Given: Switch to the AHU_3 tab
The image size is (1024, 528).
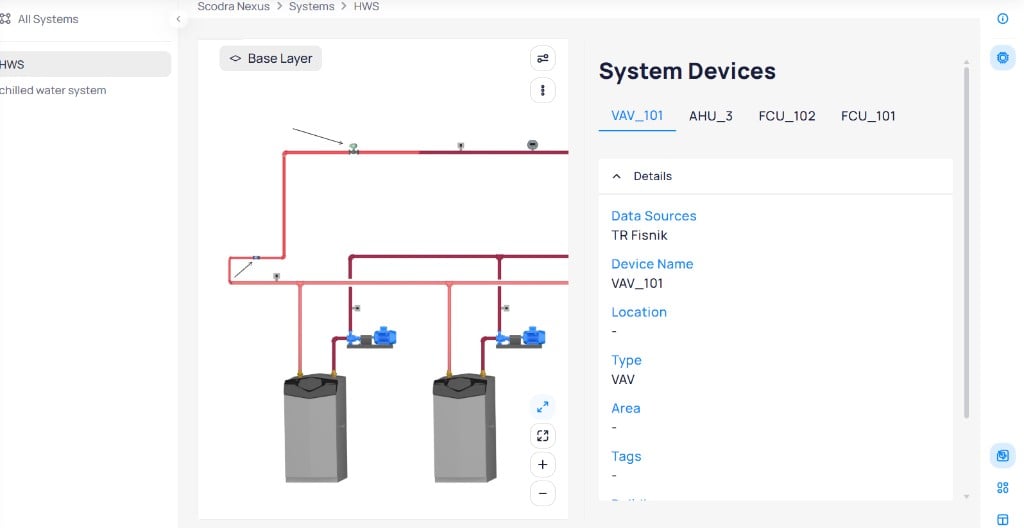Looking at the screenshot, I should click(711, 116).
